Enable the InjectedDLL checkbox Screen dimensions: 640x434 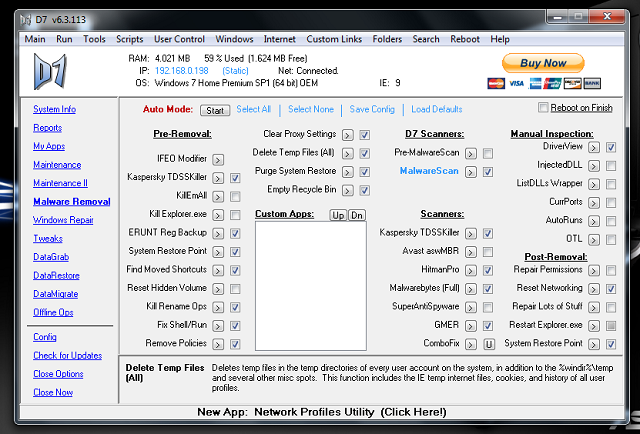(x=611, y=166)
